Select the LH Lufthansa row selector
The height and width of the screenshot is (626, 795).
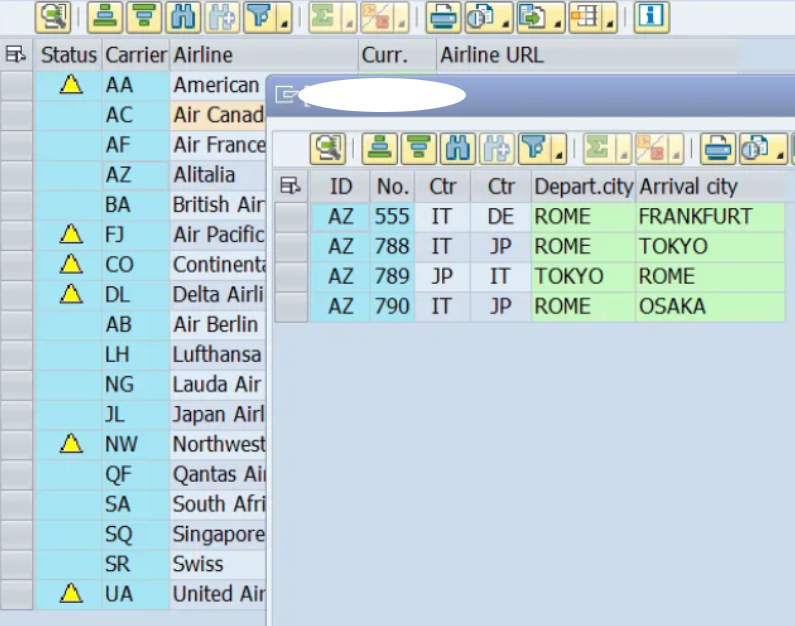coord(17,354)
